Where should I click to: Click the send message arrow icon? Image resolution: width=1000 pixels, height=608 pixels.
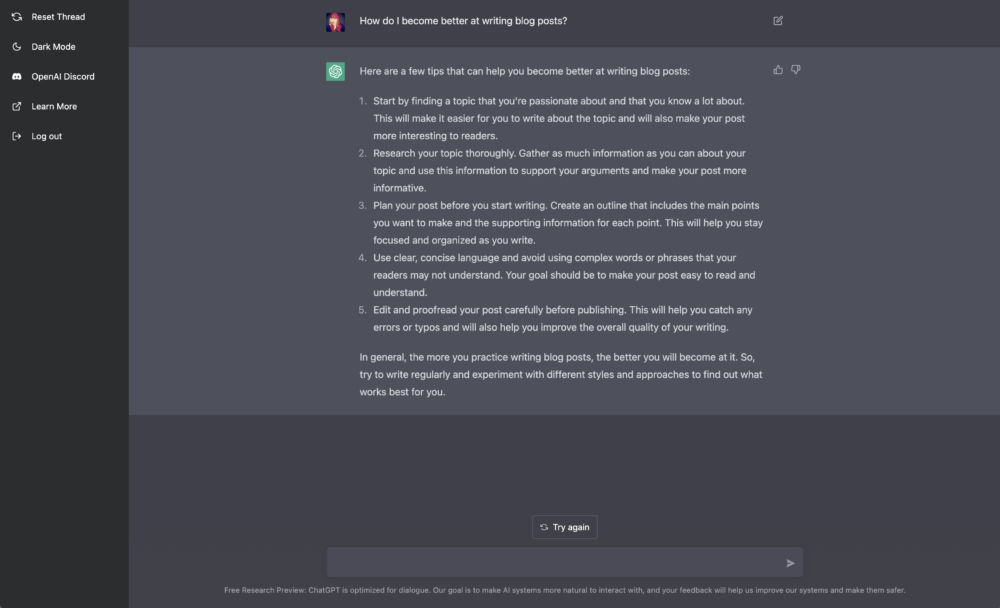click(788, 562)
